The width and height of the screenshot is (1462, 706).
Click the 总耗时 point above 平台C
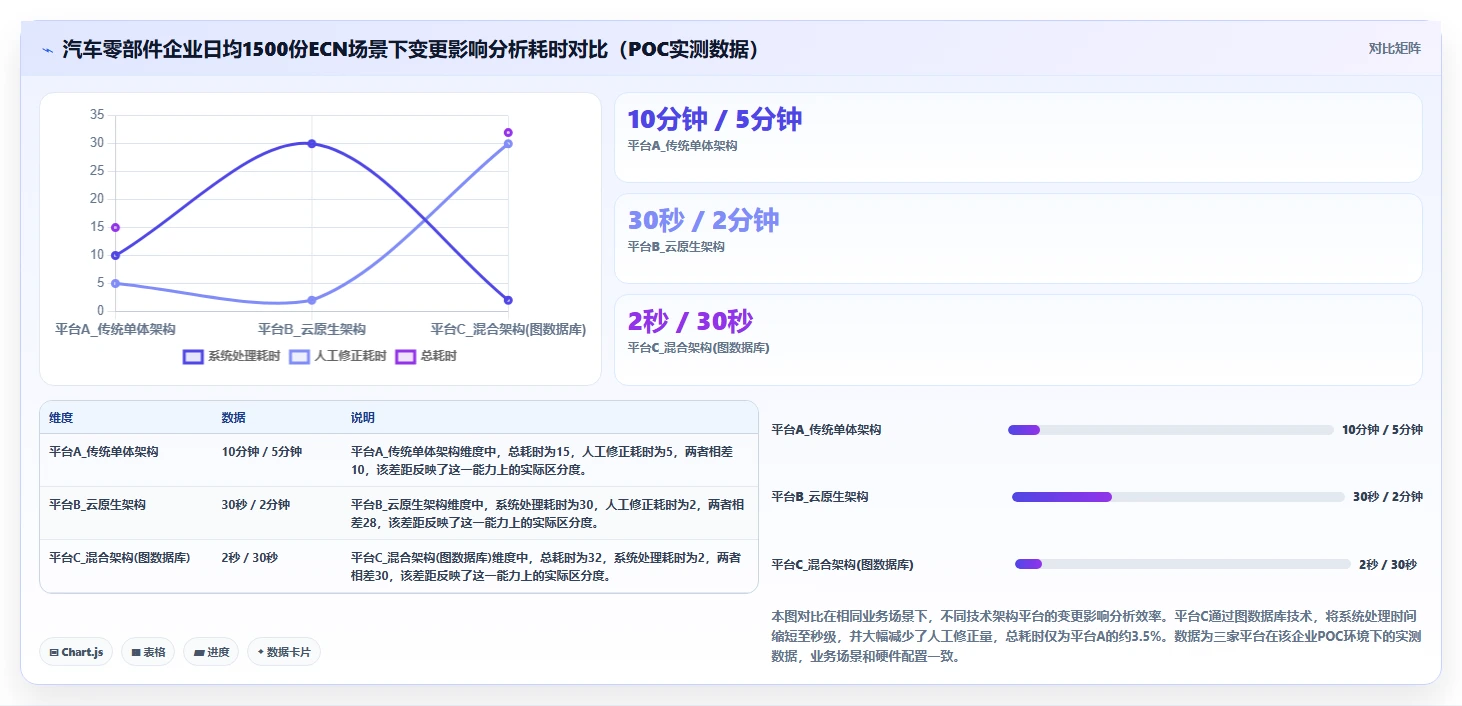click(508, 133)
